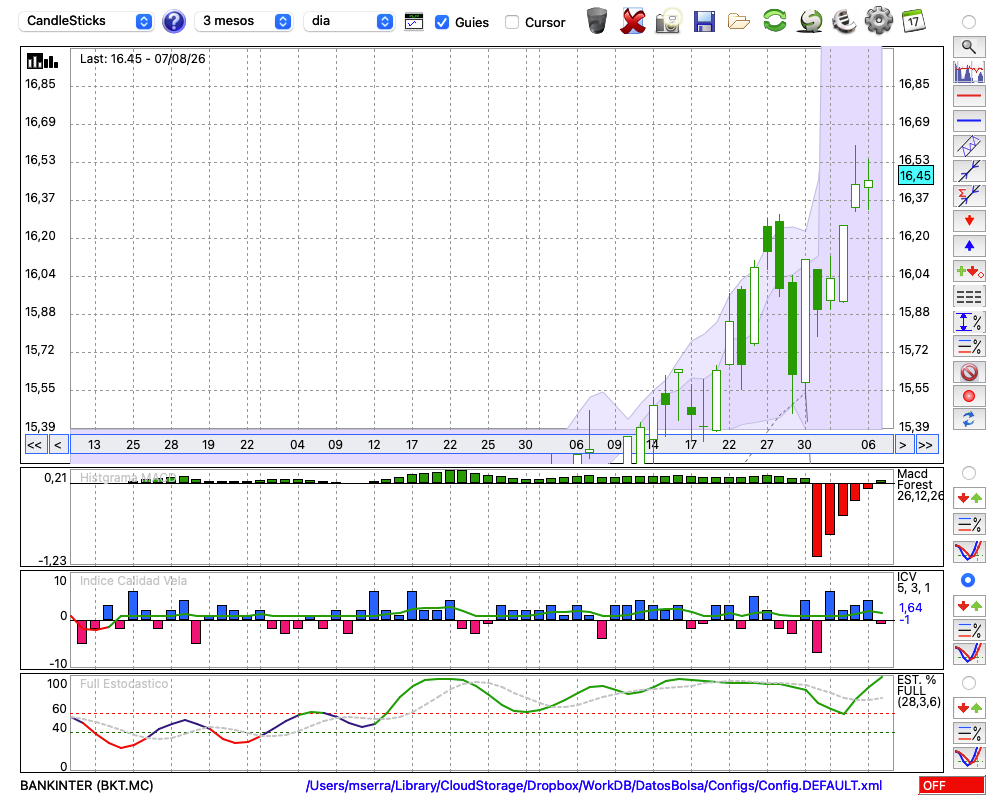
Task: Save with the floppy disk icon
Action: click(704, 21)
